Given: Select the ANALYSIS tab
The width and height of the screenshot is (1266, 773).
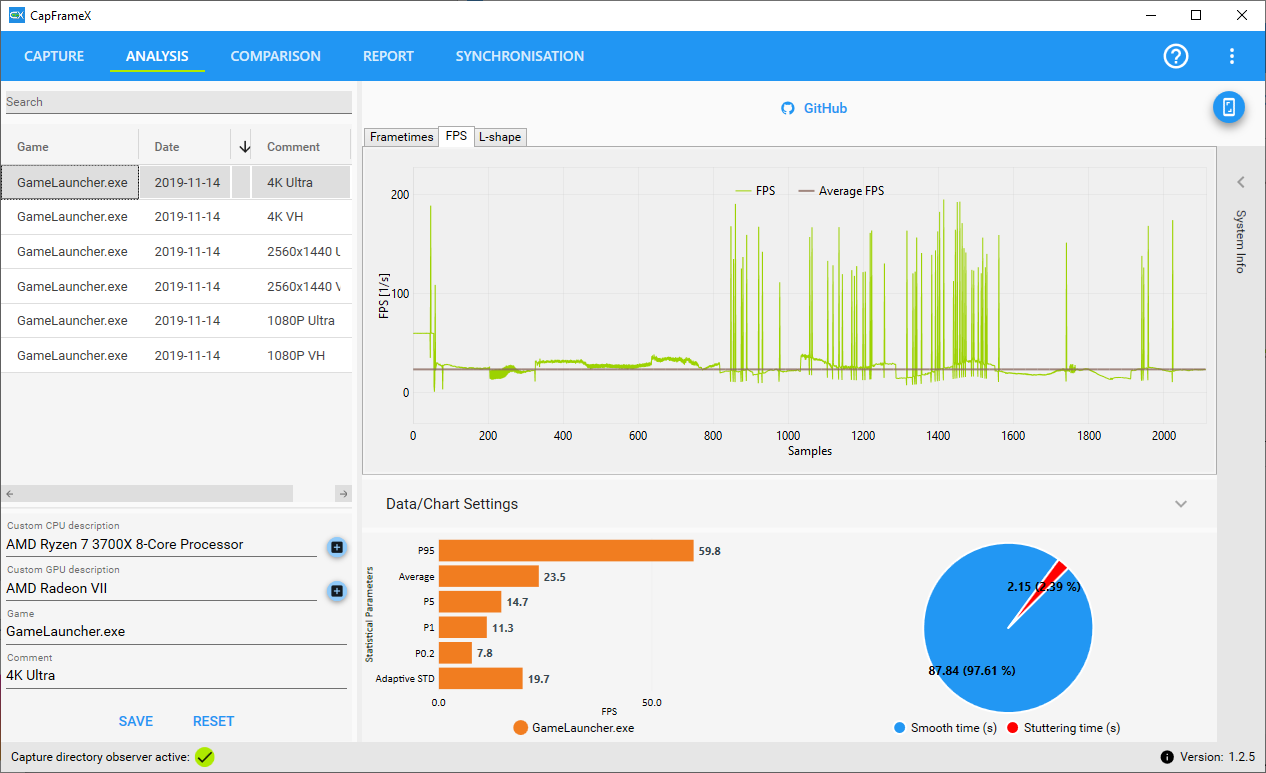Looking at the screenshot, I should coord(157,56).
